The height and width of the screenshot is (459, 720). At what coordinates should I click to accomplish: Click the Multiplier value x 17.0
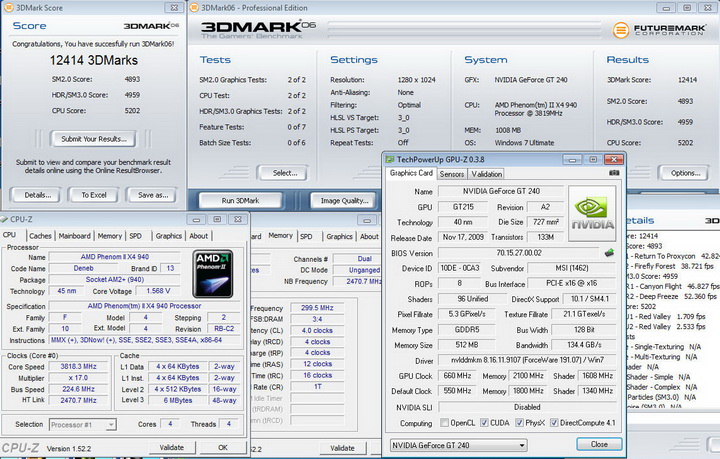(79, 378)
